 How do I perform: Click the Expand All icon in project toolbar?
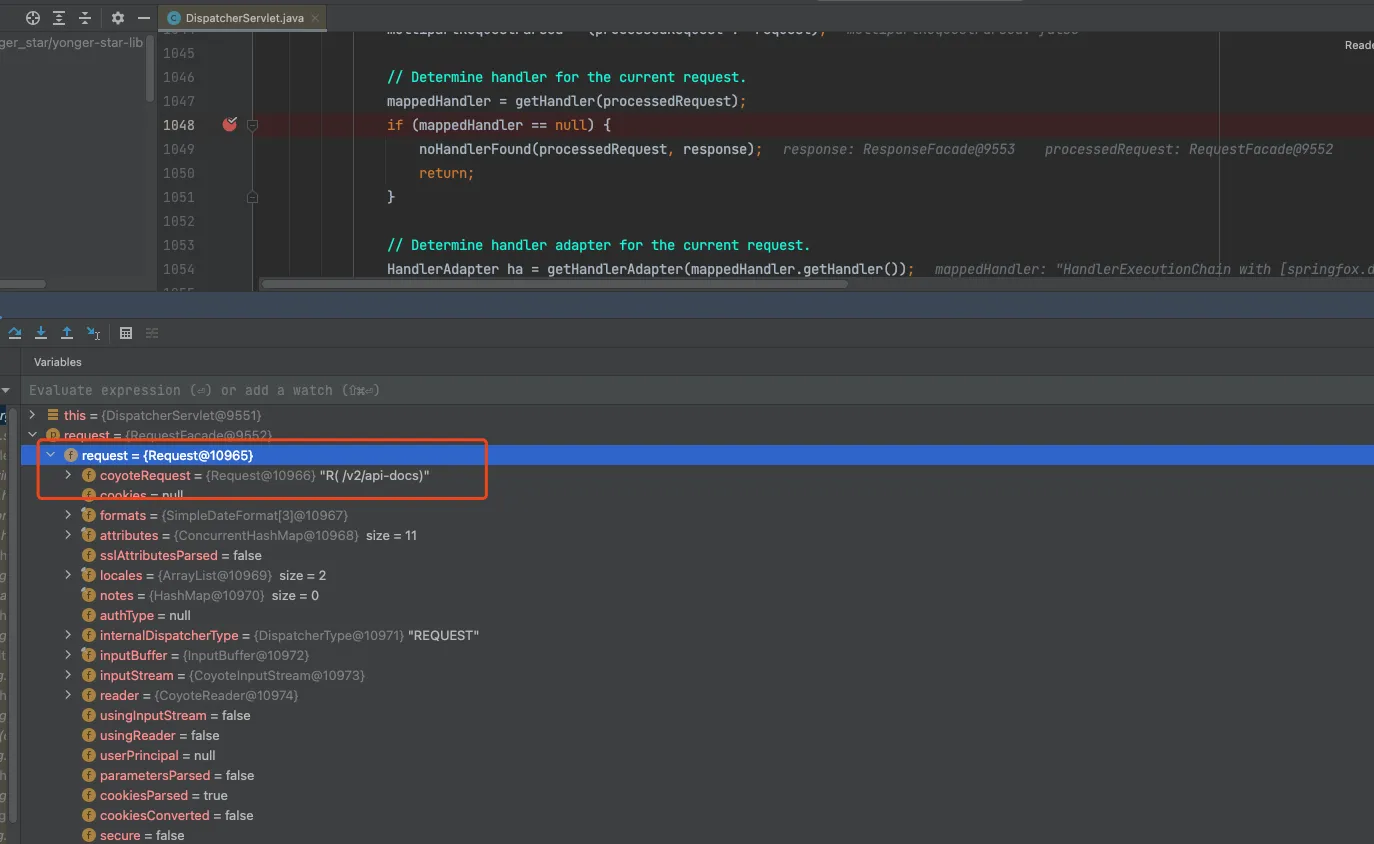click(59, 18)
